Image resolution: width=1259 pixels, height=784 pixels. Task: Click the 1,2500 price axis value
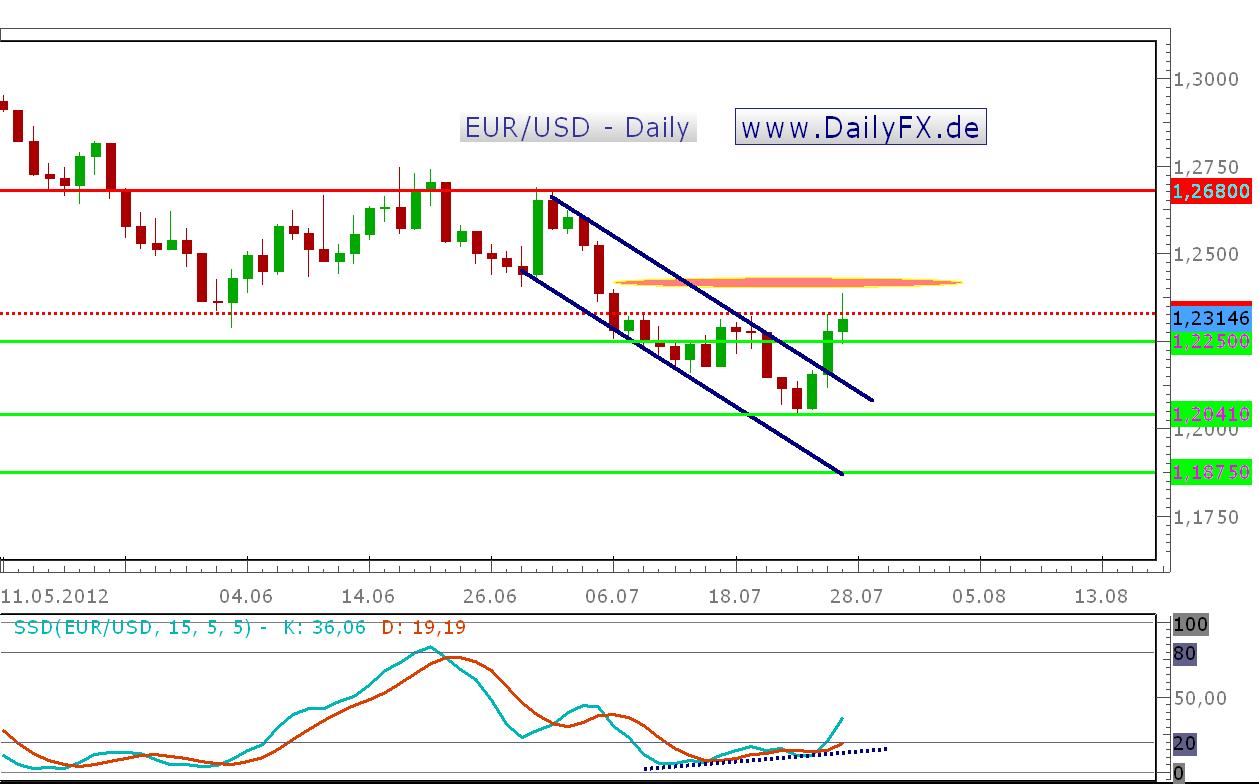[x=1207, y=254]
